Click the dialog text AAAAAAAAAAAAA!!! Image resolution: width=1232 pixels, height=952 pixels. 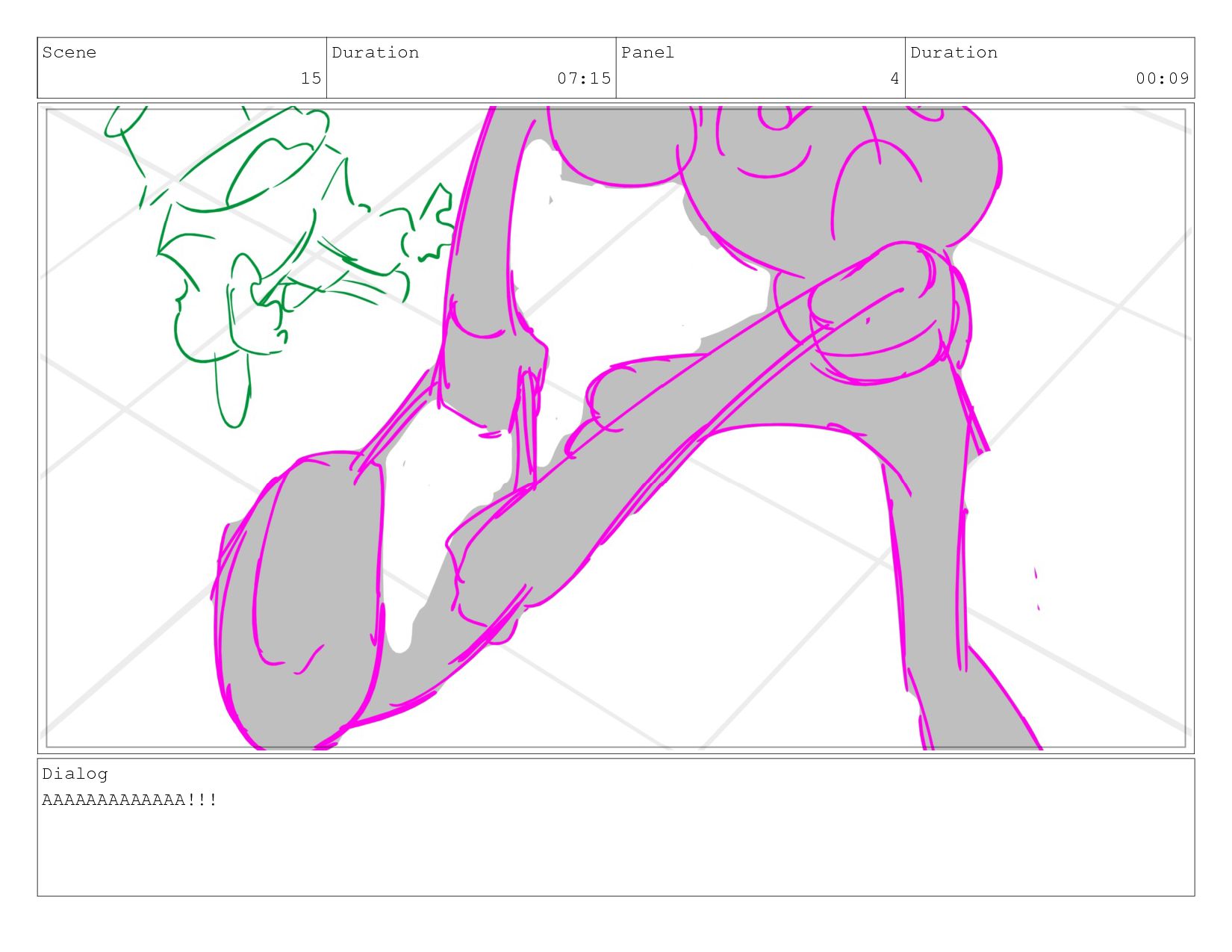(130, 800)
